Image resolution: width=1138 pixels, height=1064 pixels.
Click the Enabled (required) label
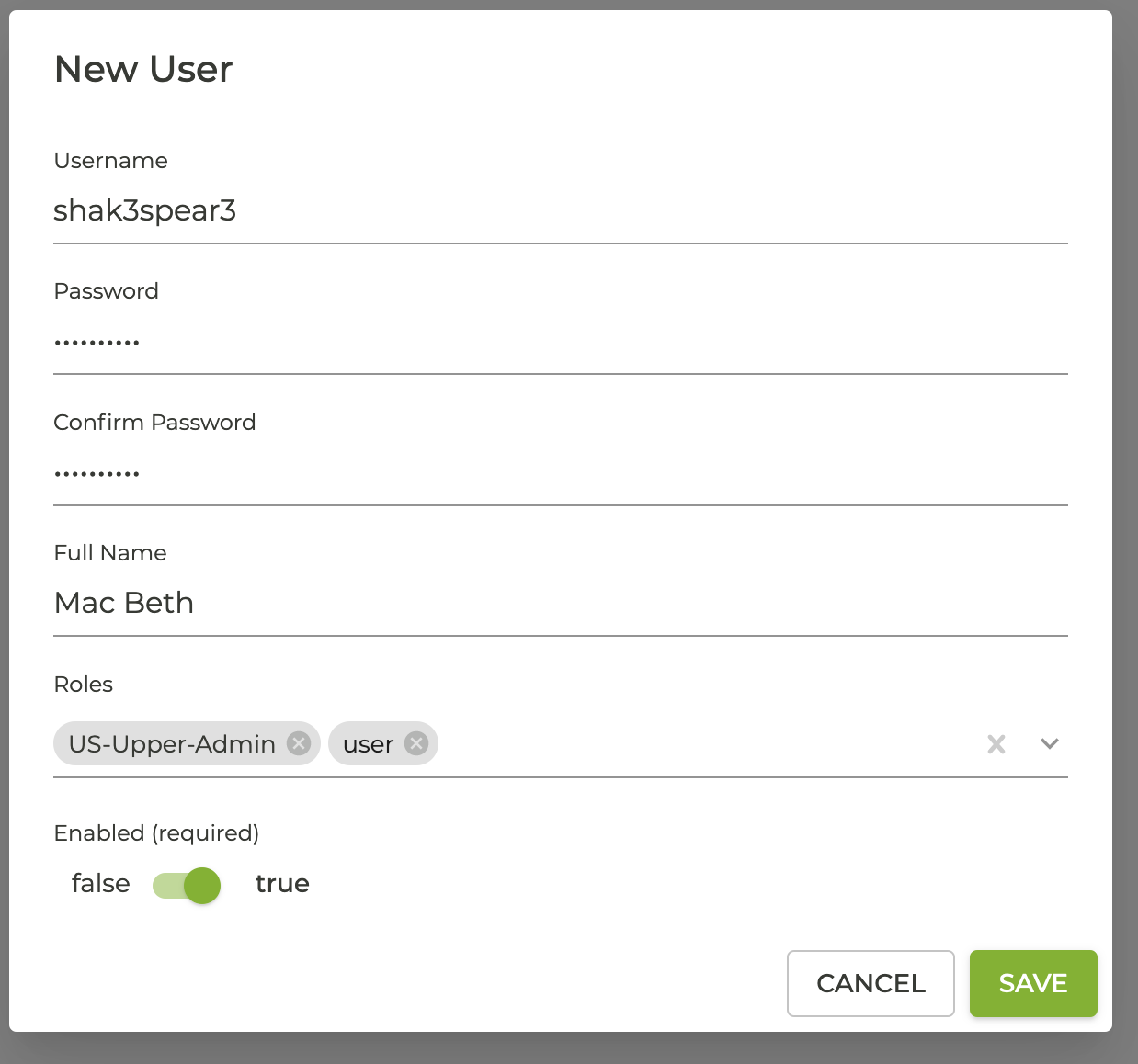click(156, 833)
